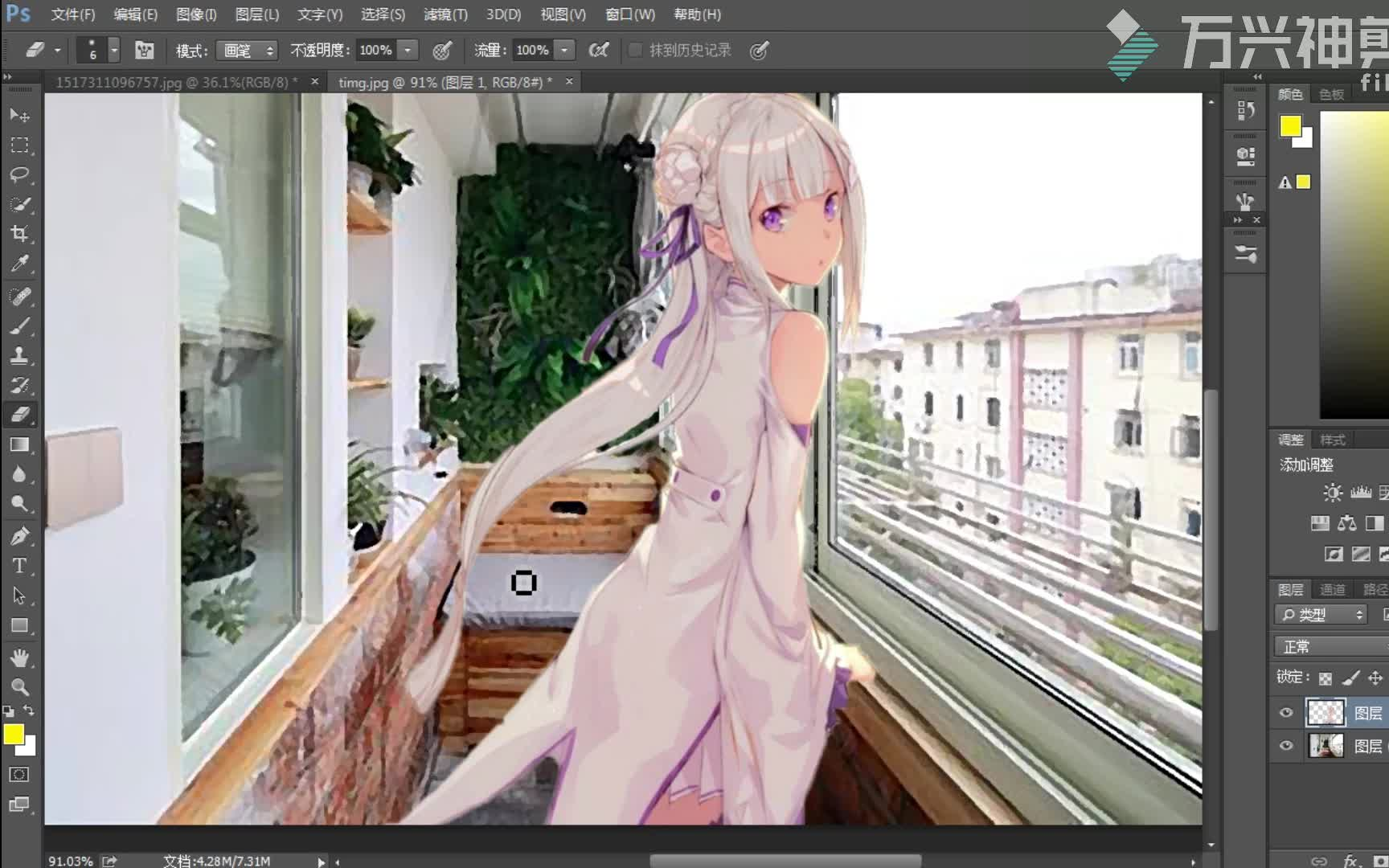Image resolution: width=1389 pixels, height=868 pixels.
Task: Select the Eraser tool in toolbox
Action: [19, 415]
